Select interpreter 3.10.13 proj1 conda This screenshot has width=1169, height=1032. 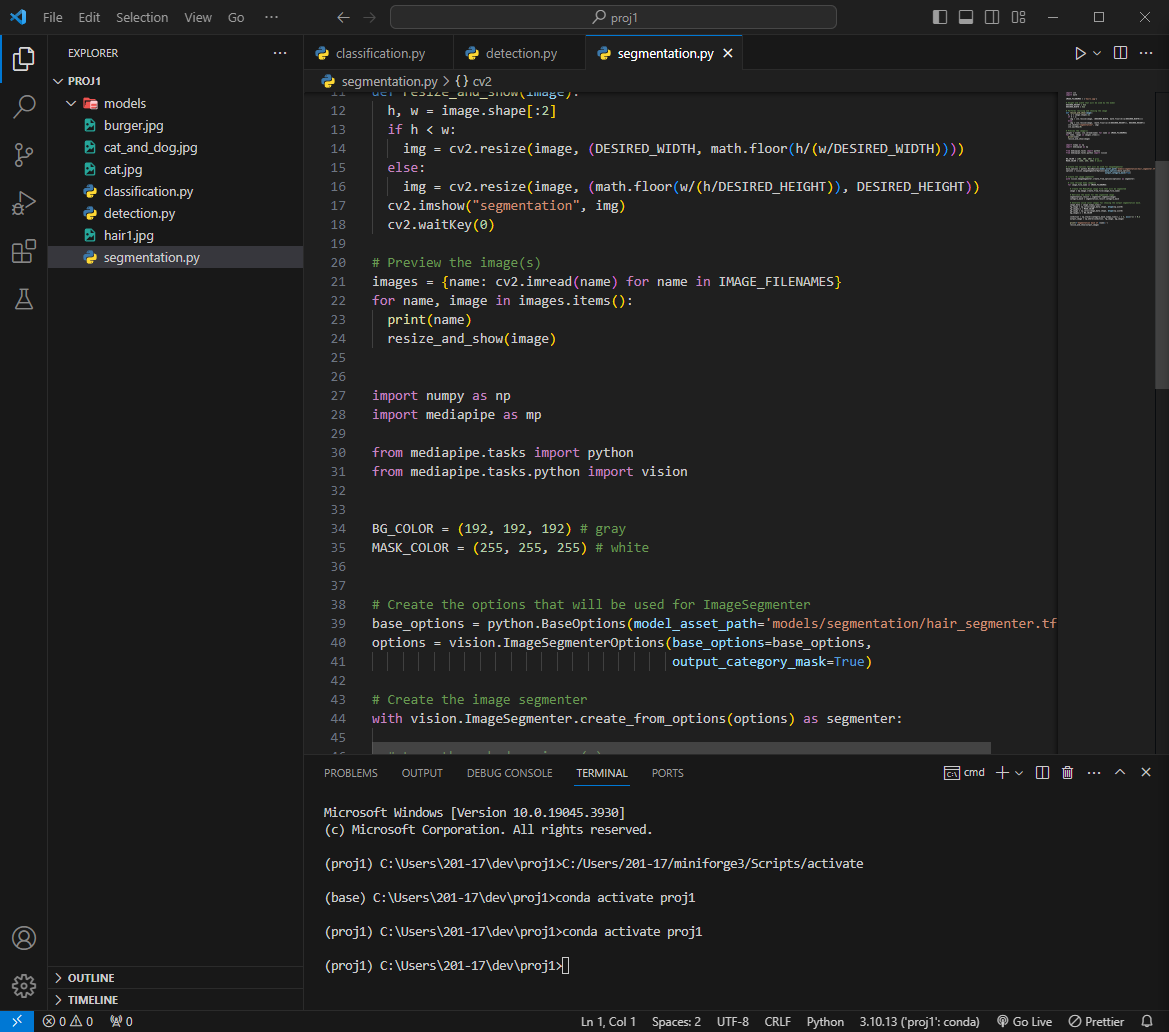(919, 1022)
